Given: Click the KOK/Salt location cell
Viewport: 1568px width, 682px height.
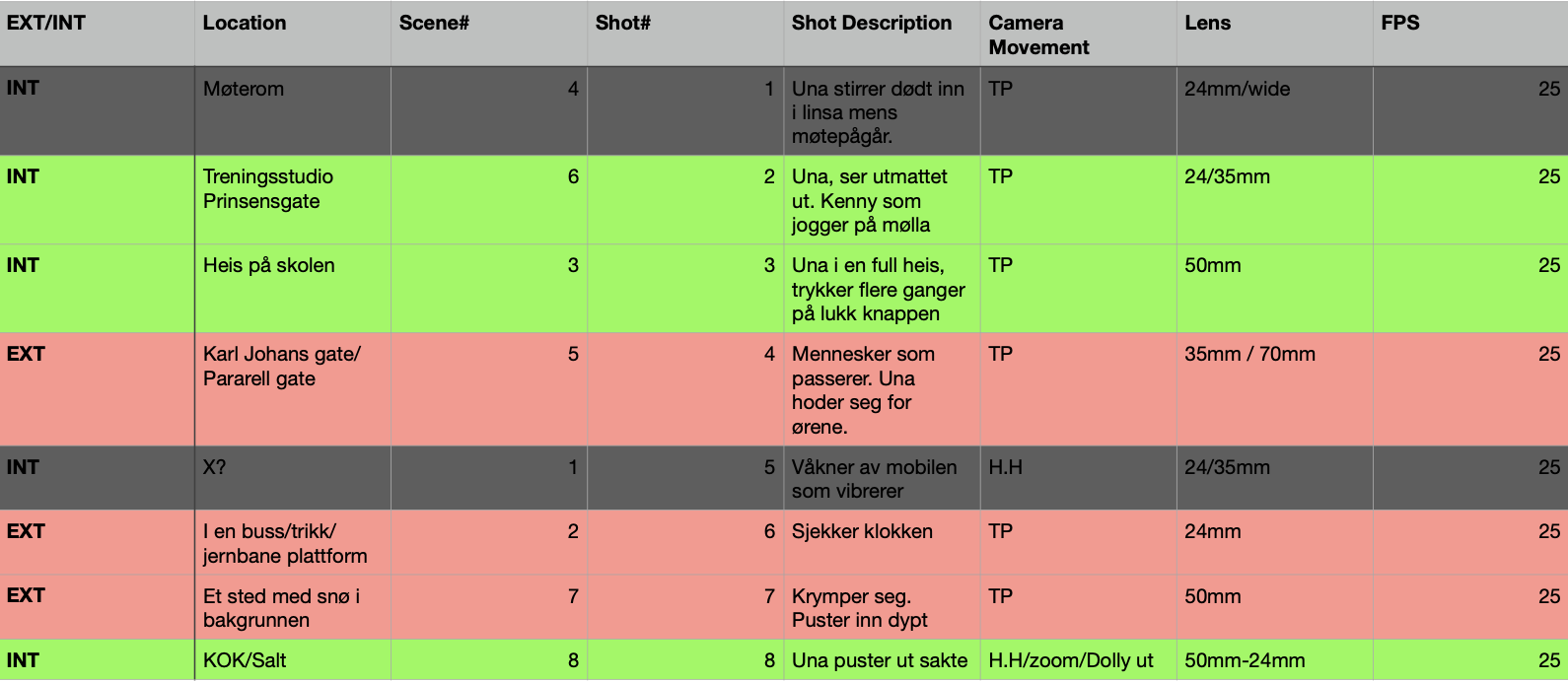Looking at the screenshot, I should pyautogui.click(x=293, y=660).
